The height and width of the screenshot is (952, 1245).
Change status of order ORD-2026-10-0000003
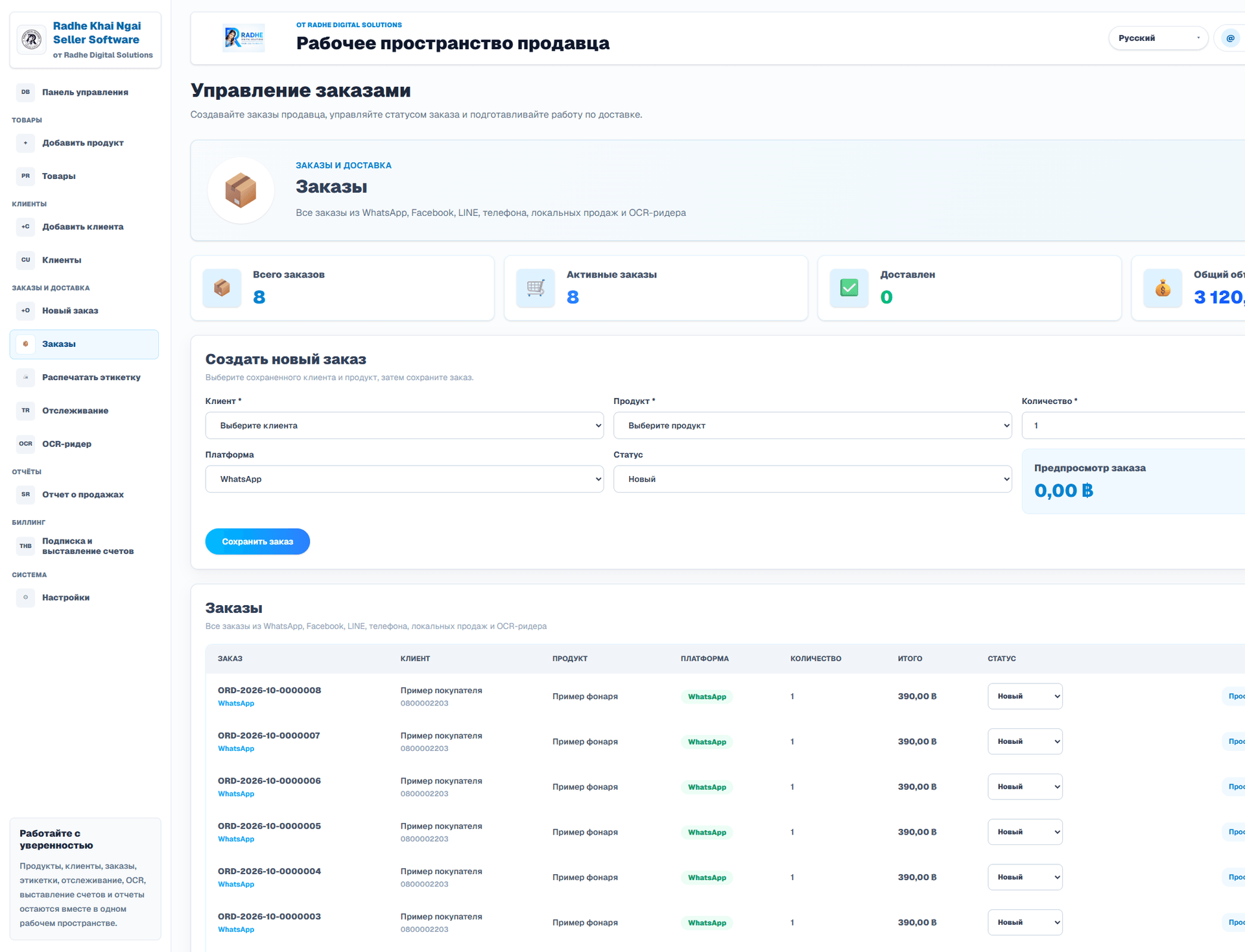pyautogui.click(x=1025, y=922)
